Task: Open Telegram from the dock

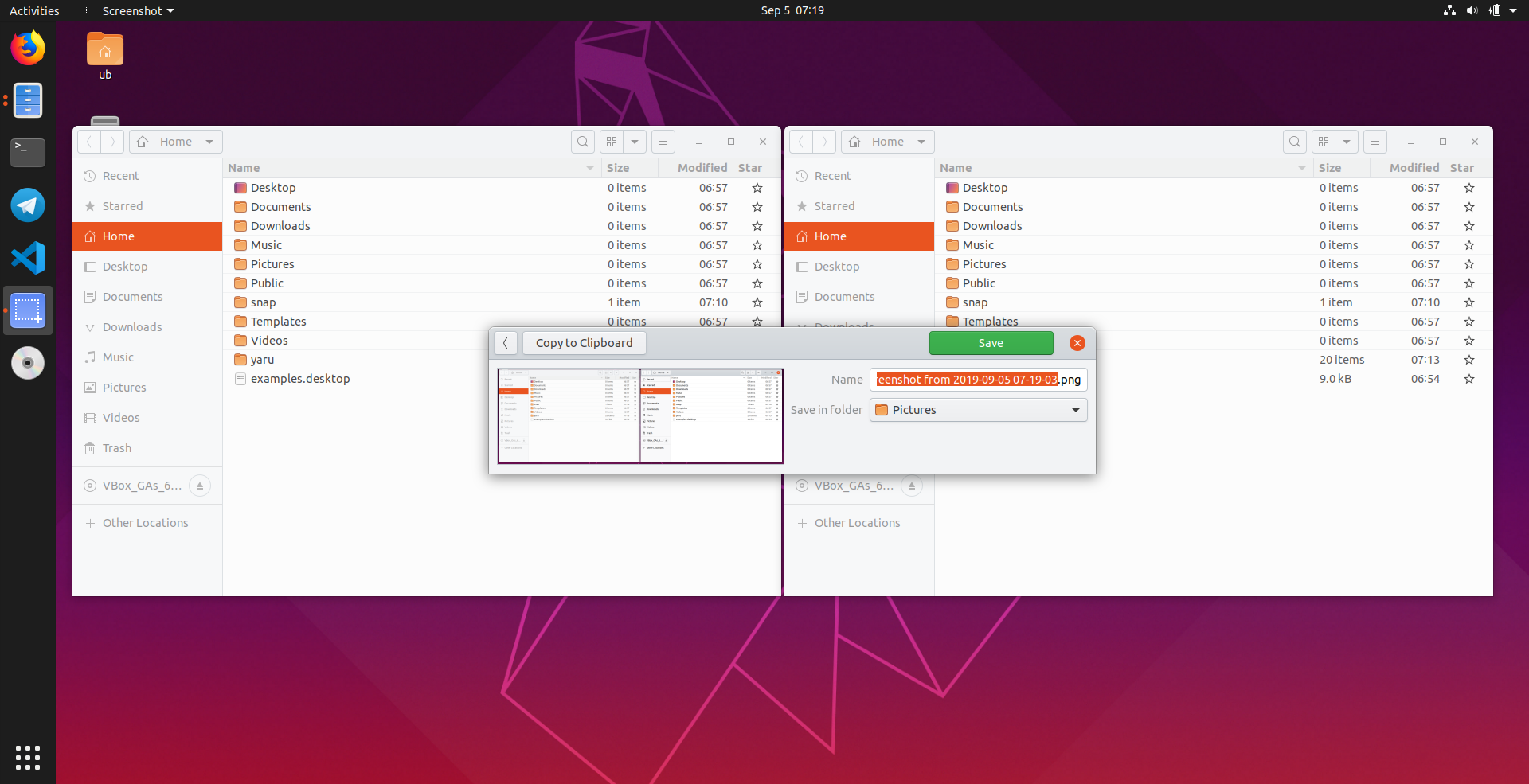Action: tap(28, 205)
